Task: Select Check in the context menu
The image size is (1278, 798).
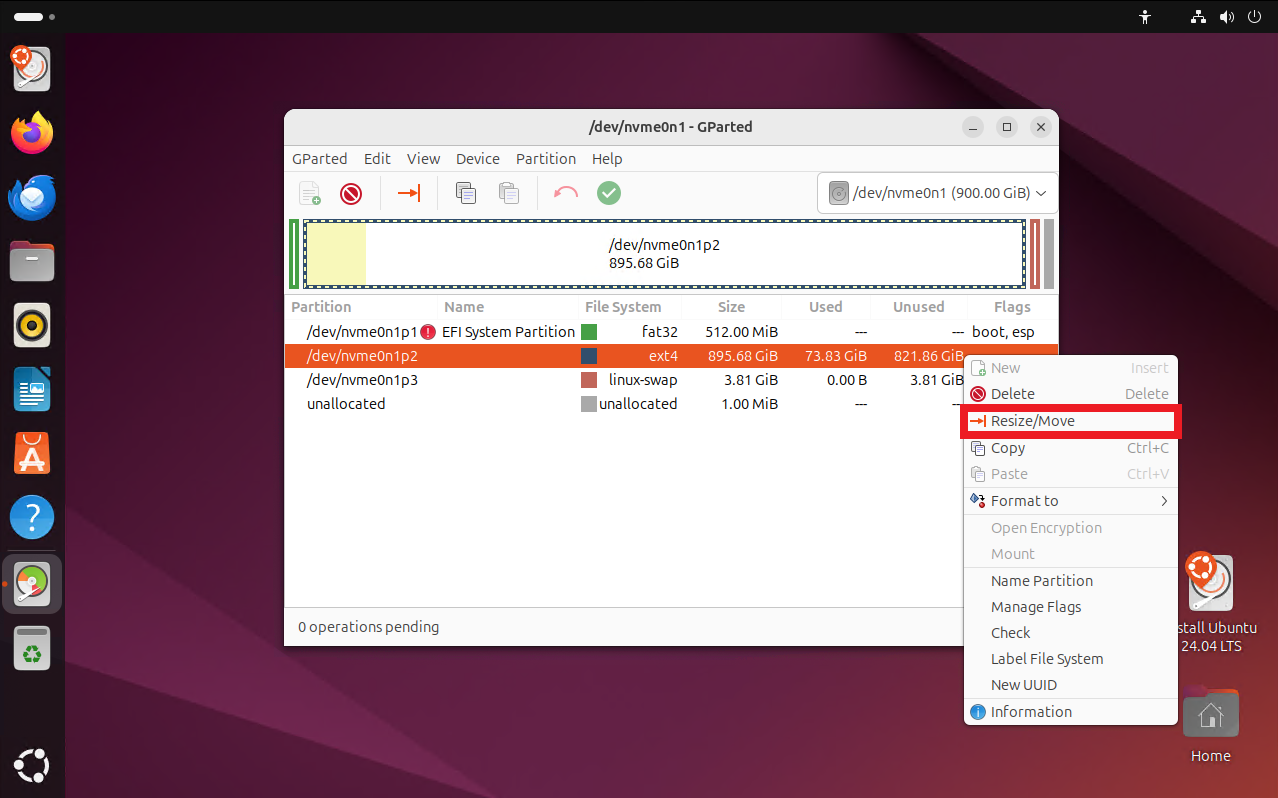Action: [x=1070, y=633]
